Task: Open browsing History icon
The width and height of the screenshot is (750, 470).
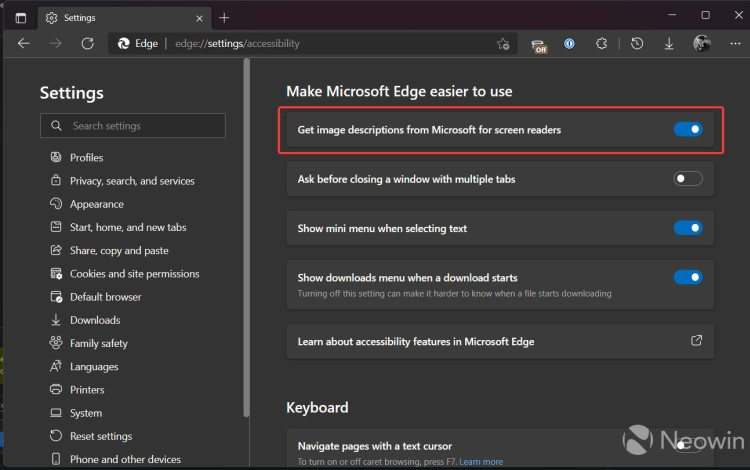Action: point(637,44)
